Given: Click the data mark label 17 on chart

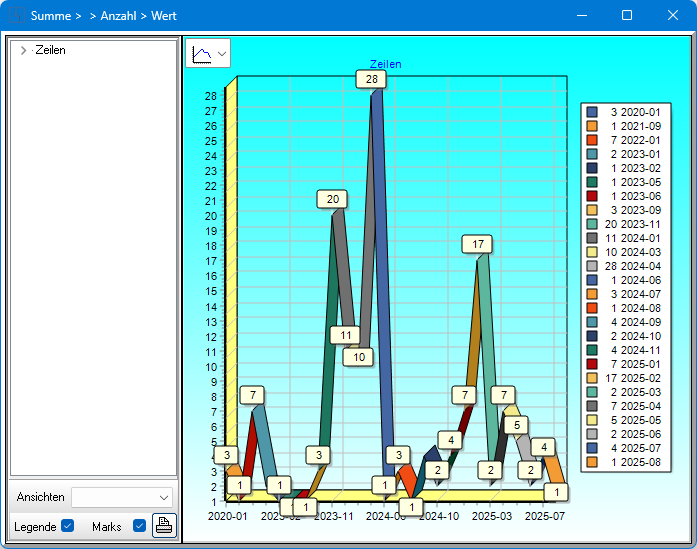Looking at the screenshot, I should [x=479, y=244].
